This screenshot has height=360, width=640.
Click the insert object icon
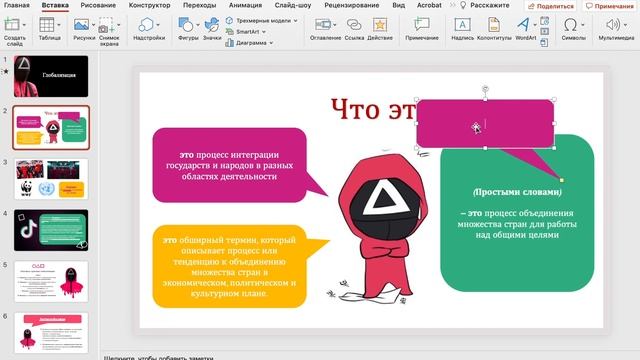click(x=544, y=42)
